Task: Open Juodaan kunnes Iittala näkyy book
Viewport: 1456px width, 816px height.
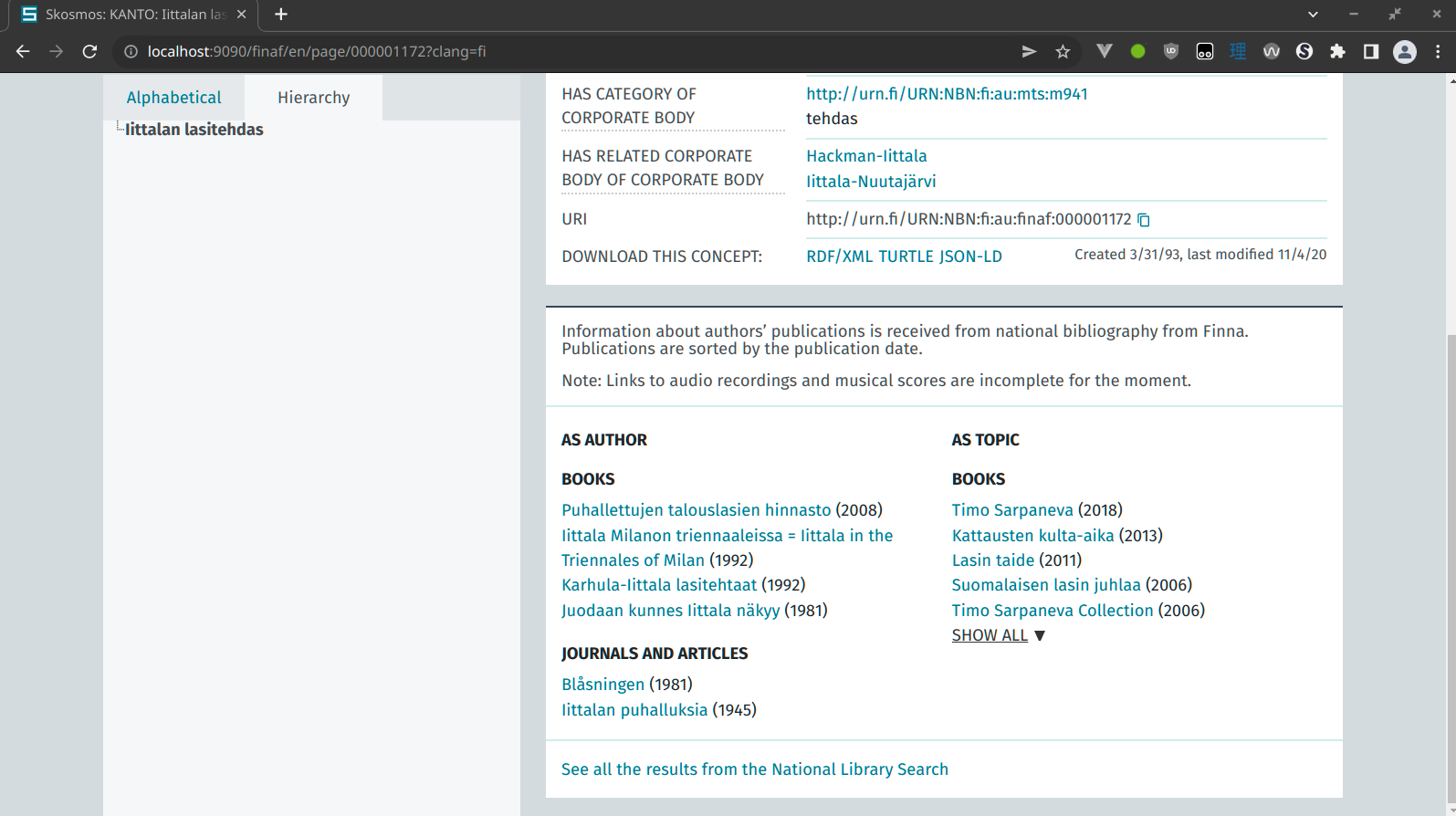Action: pyautogui.click(x=671, y=611)
